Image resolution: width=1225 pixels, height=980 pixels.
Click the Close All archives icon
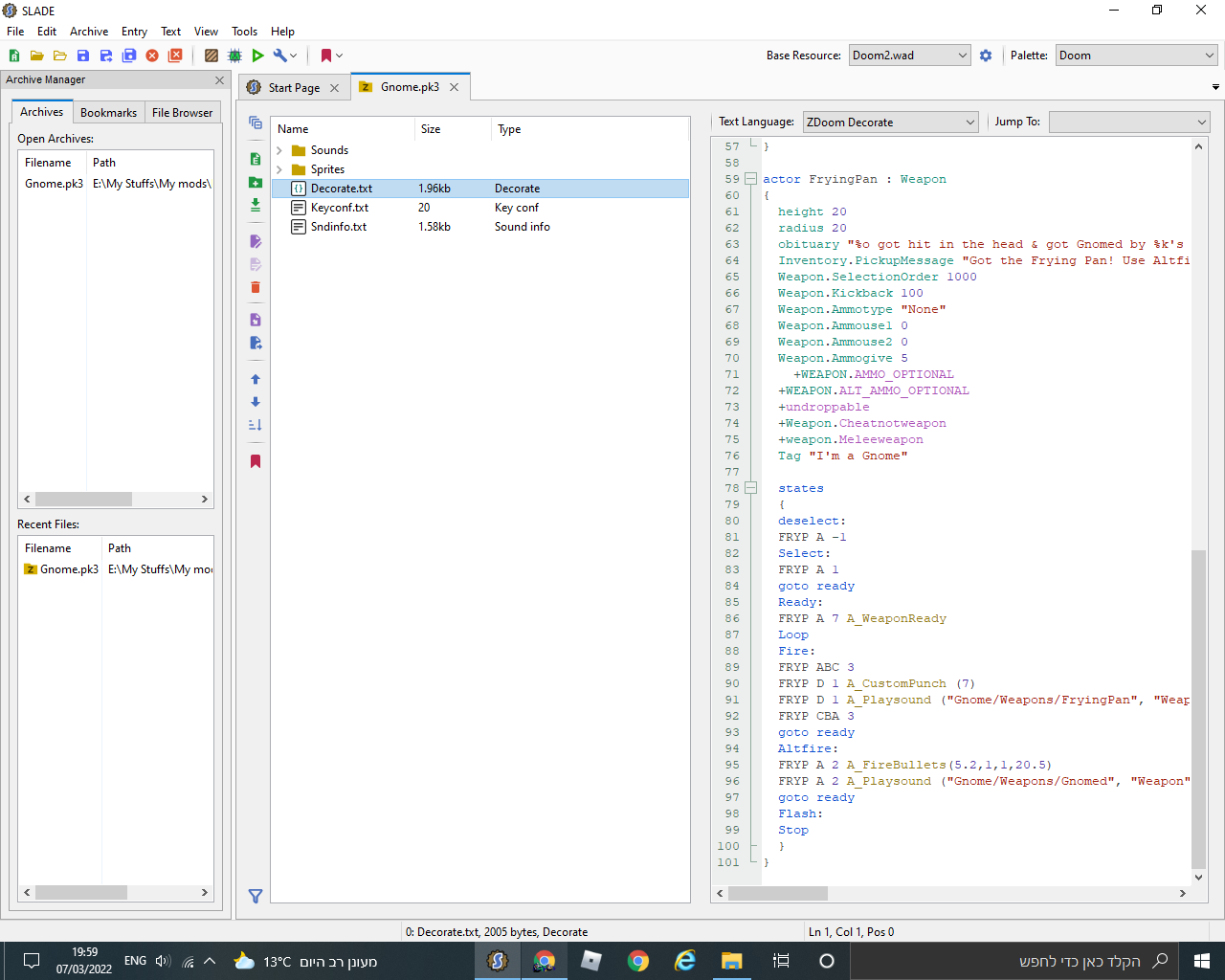point(175,56)
